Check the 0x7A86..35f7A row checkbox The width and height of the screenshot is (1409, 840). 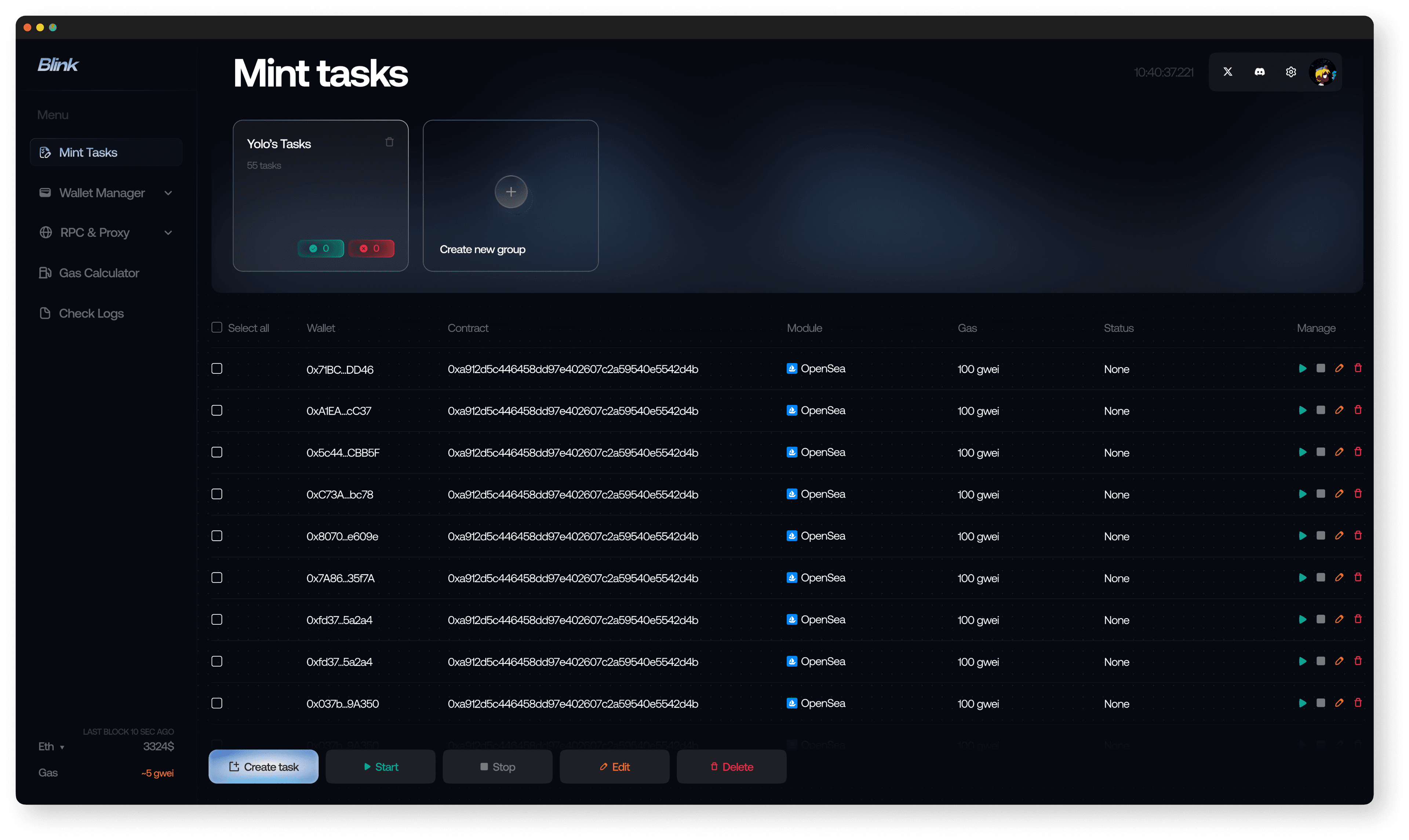click(x=216, y=578)
